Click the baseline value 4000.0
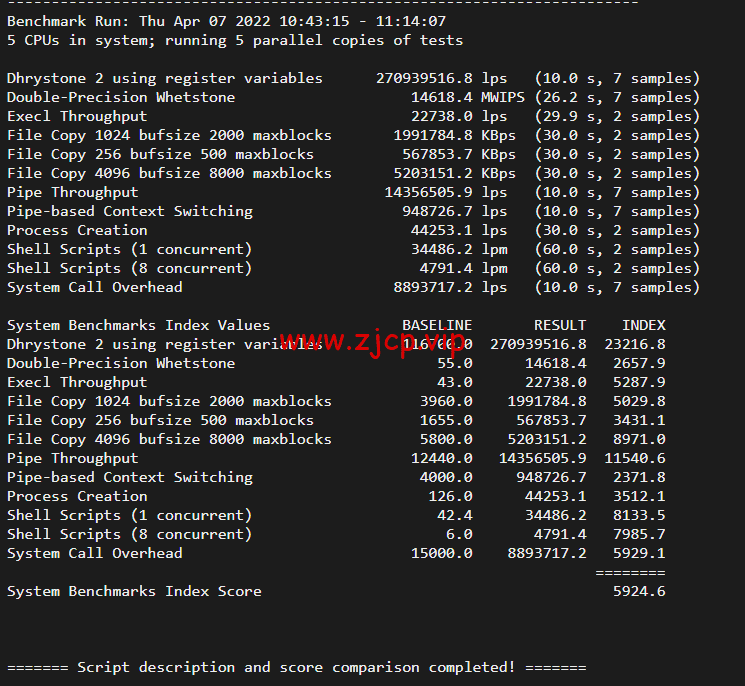This screenshot has height=686, width=745. tap(446, 477)
